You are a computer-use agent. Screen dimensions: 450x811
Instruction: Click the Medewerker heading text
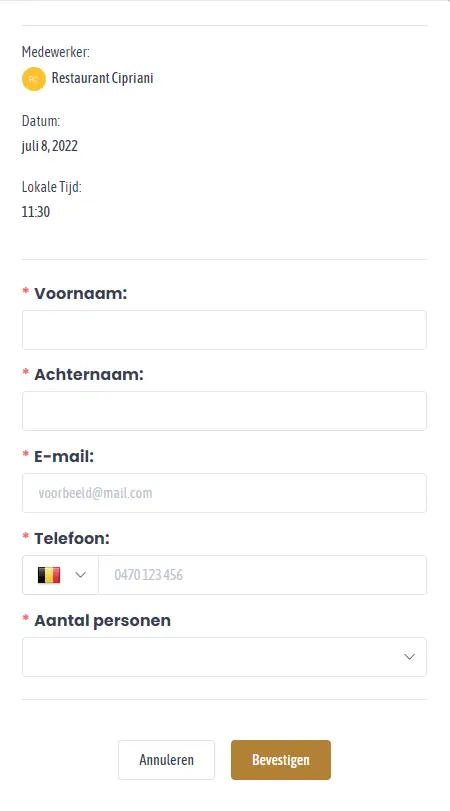click(x=55, y=52)
